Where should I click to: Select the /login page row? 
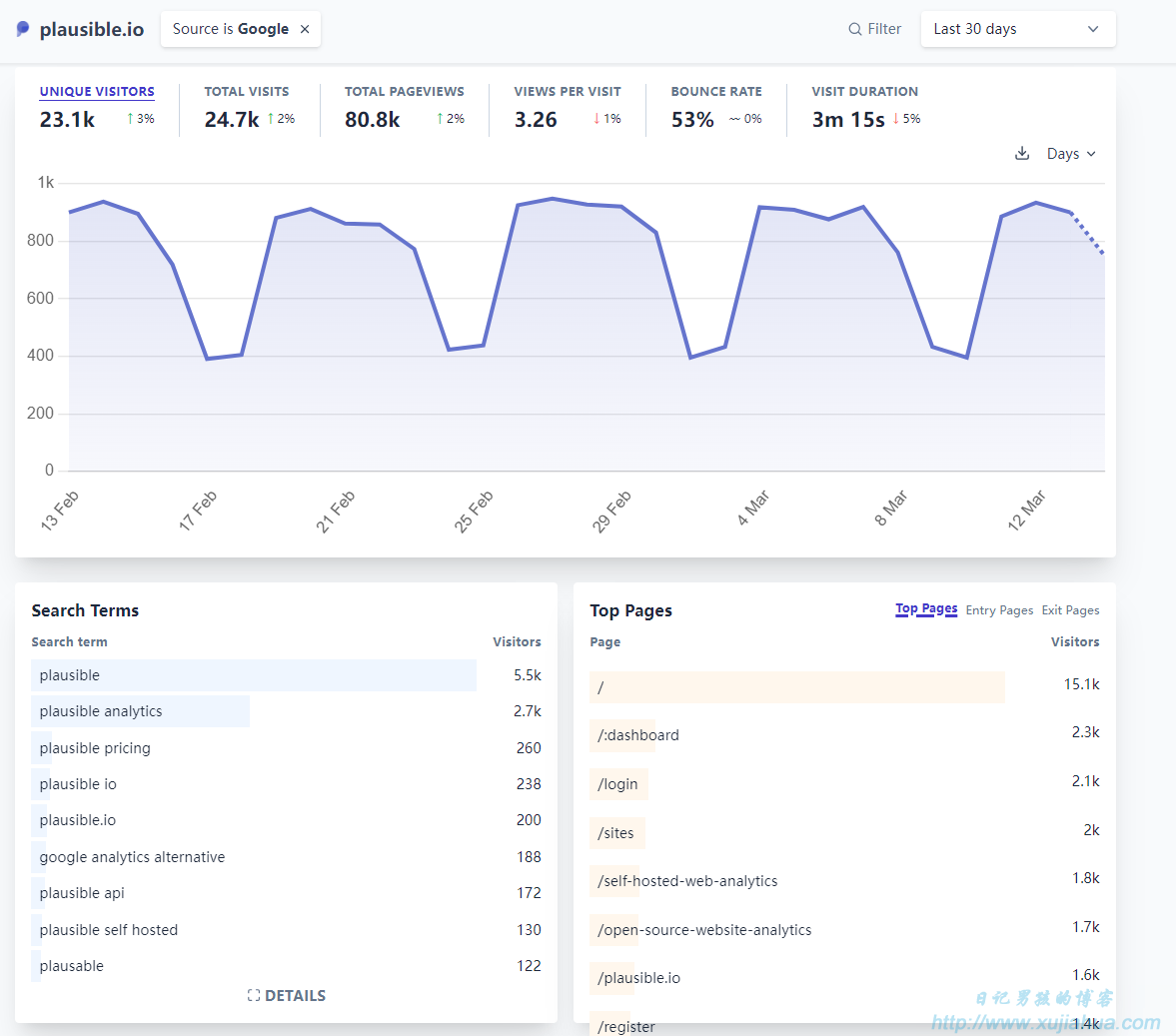coord(844,784)
